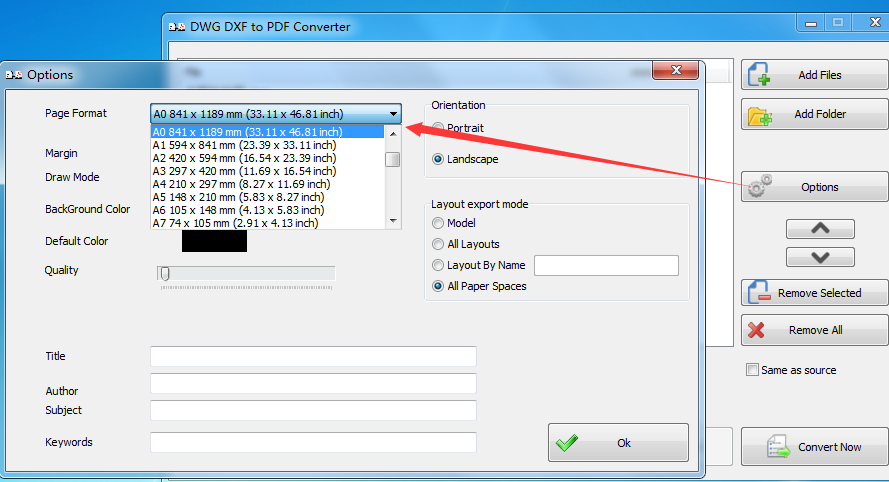Select Portrait orientation

438,128
